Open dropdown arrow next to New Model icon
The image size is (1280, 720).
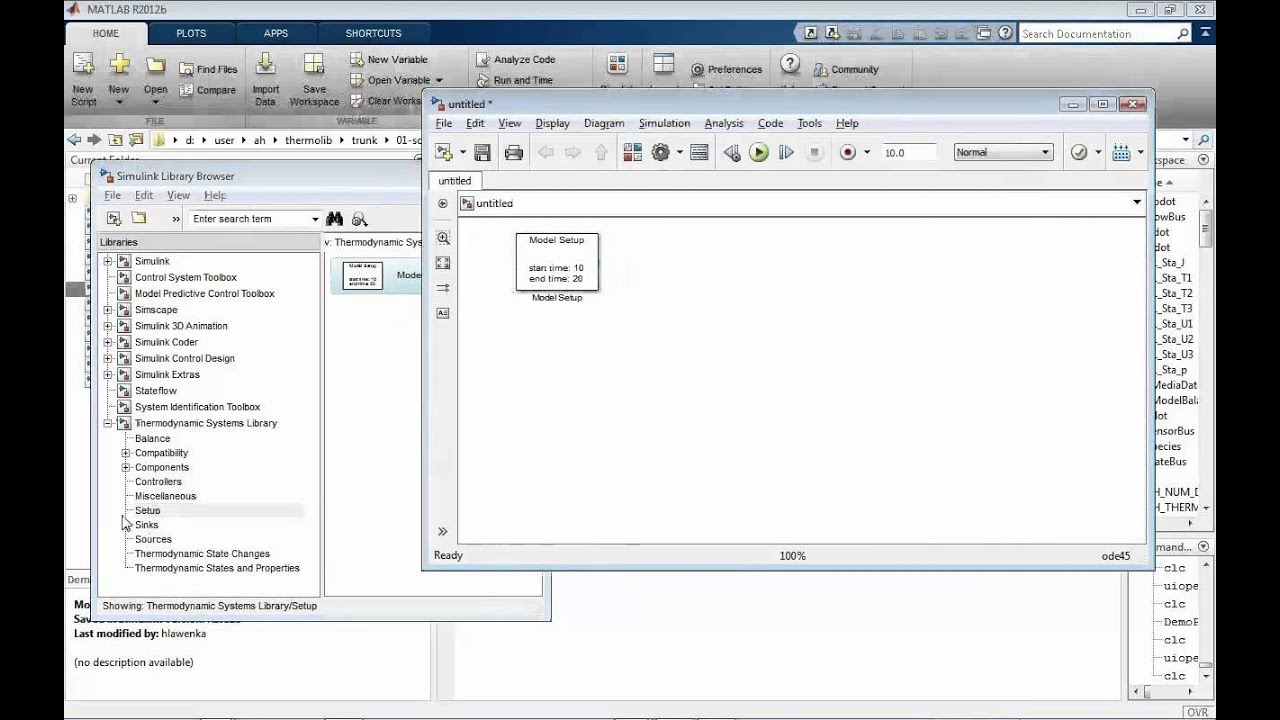click(463, 153)
